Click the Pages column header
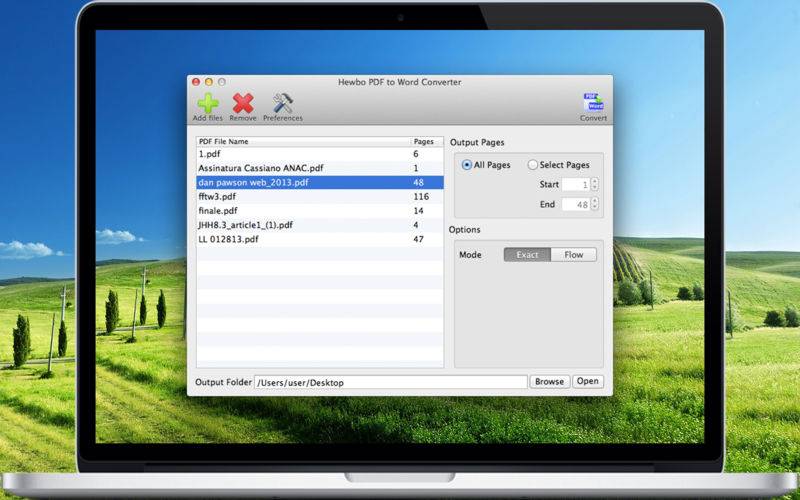This screenshot has height=500, width=800. 427,142
